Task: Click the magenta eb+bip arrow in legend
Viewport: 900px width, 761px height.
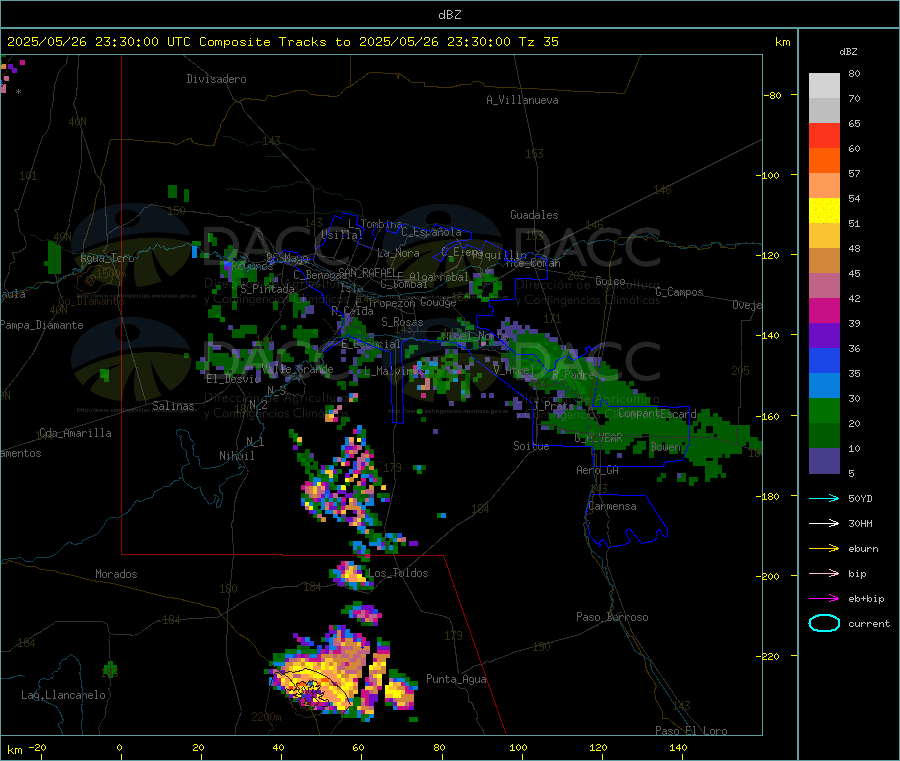Action: [824, 599]
